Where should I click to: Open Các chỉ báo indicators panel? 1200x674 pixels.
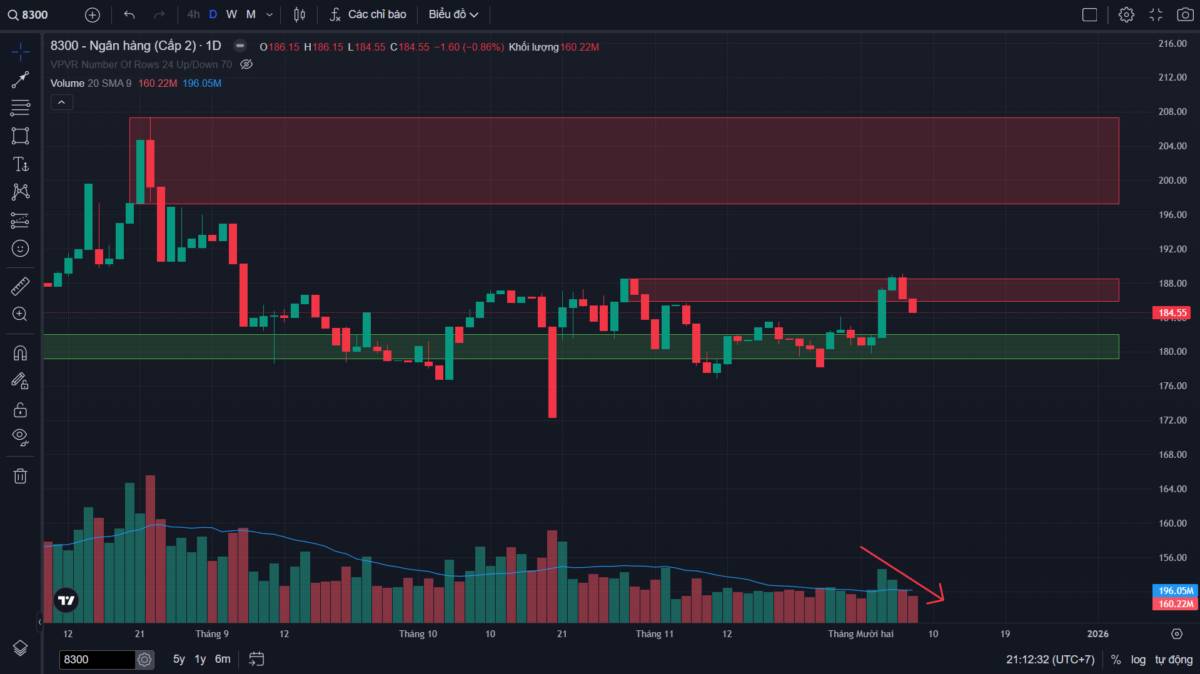click(367, 15)
